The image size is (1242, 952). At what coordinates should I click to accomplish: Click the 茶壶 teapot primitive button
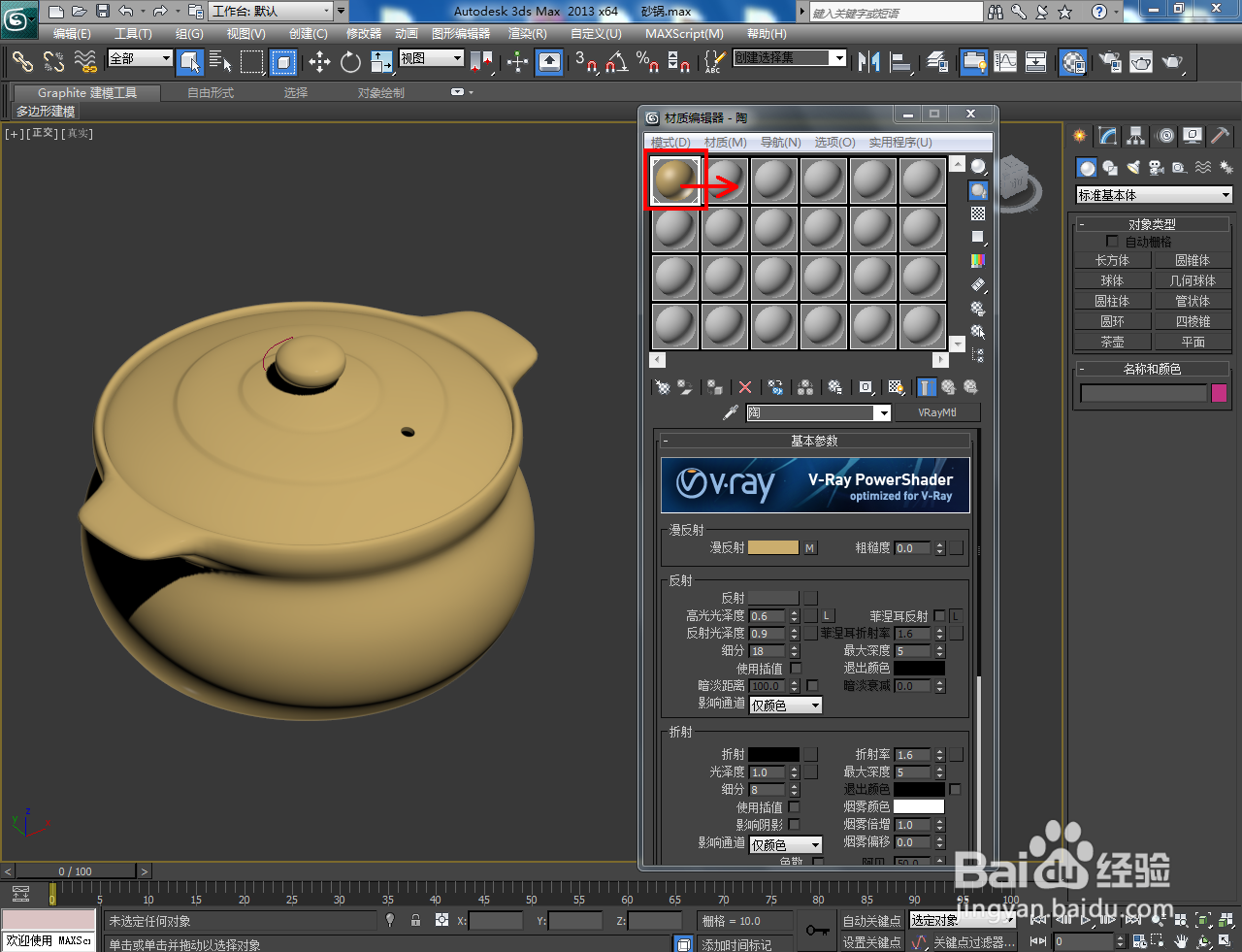1112,342
